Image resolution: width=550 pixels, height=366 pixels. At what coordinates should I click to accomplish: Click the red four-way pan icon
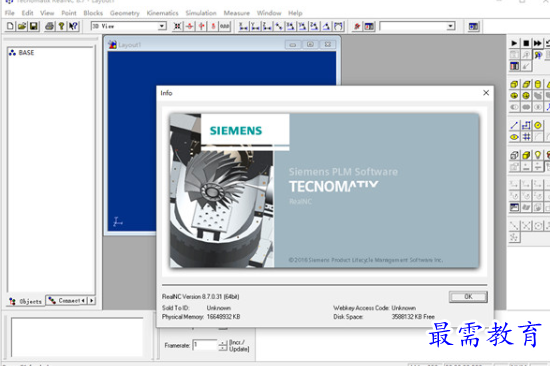pyautogui.click(x=201, y=26)
